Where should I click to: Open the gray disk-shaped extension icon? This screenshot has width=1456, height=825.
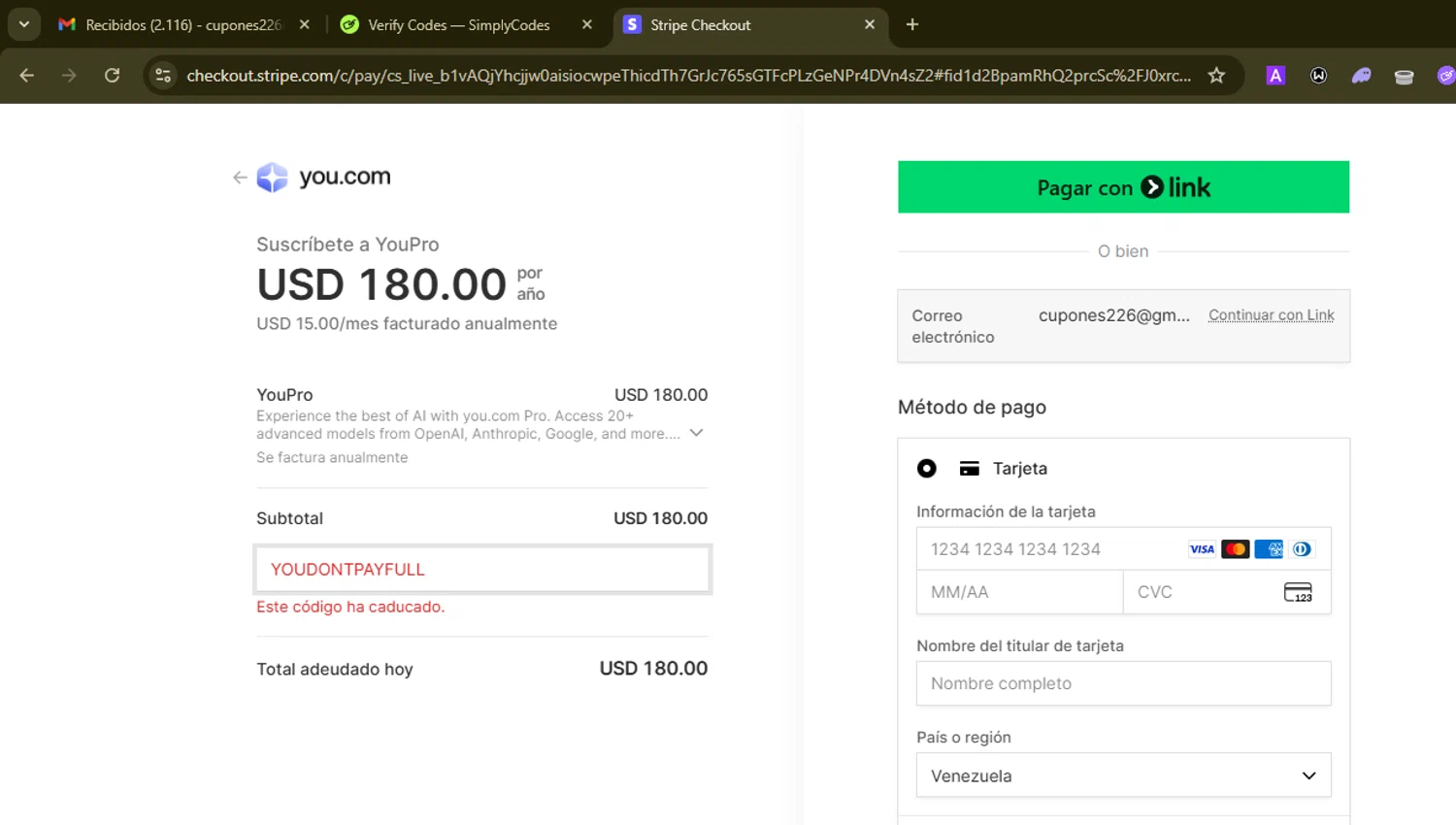coord(1404,77)
